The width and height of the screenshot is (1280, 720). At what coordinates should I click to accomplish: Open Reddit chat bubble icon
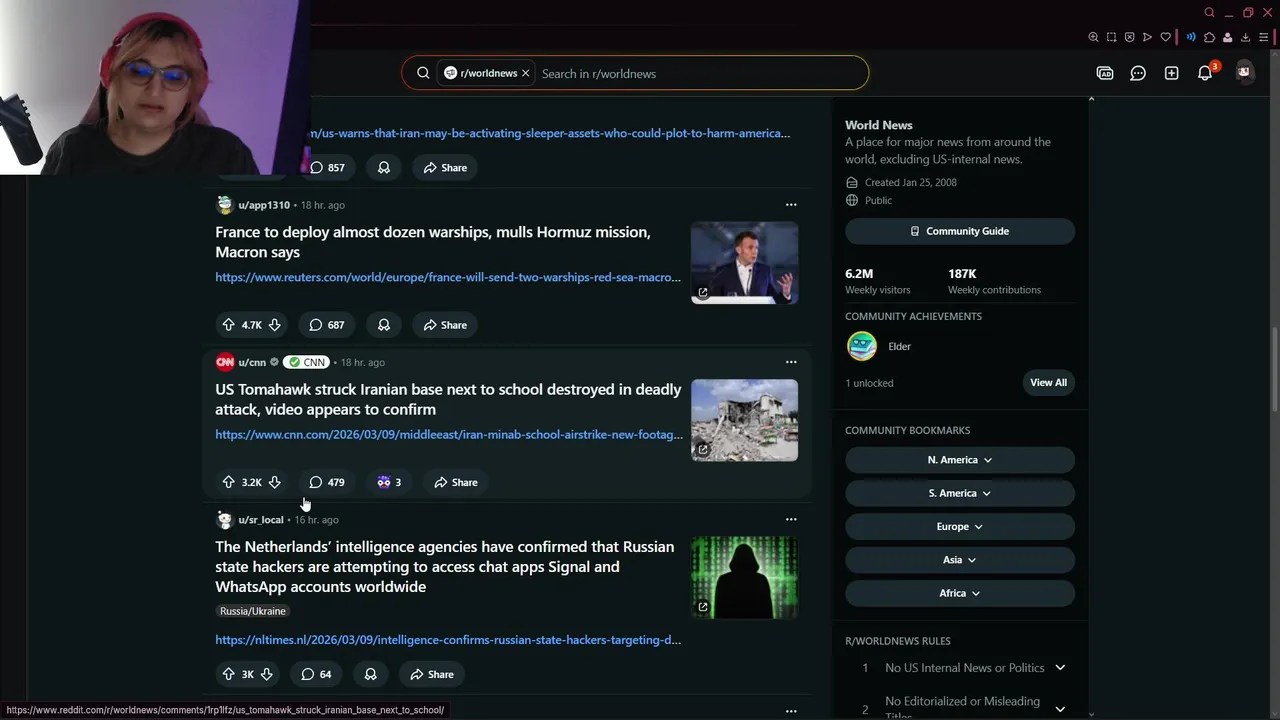(1138, 73)
